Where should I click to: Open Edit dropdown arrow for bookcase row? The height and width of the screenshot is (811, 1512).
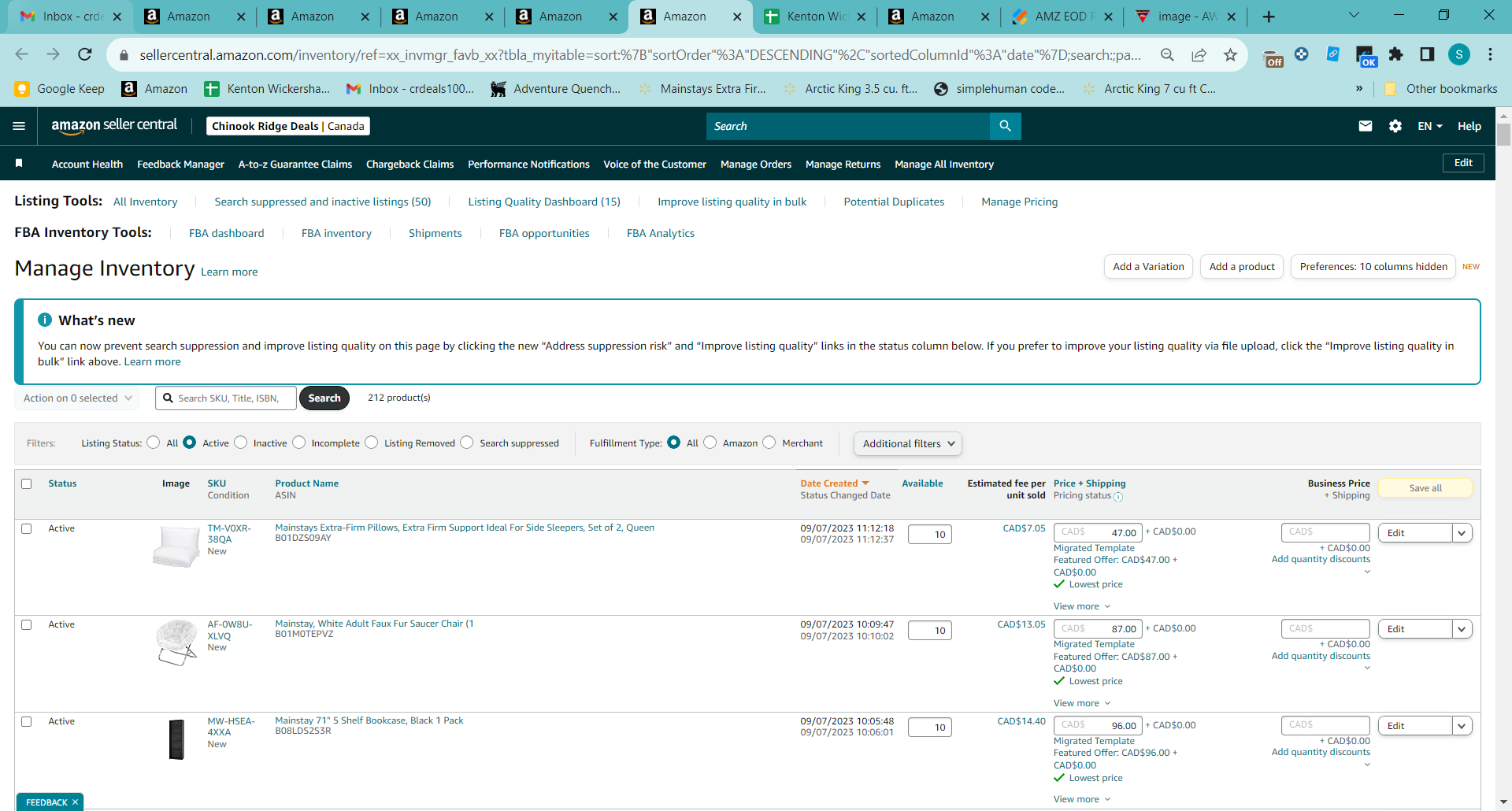point(1462,726)
